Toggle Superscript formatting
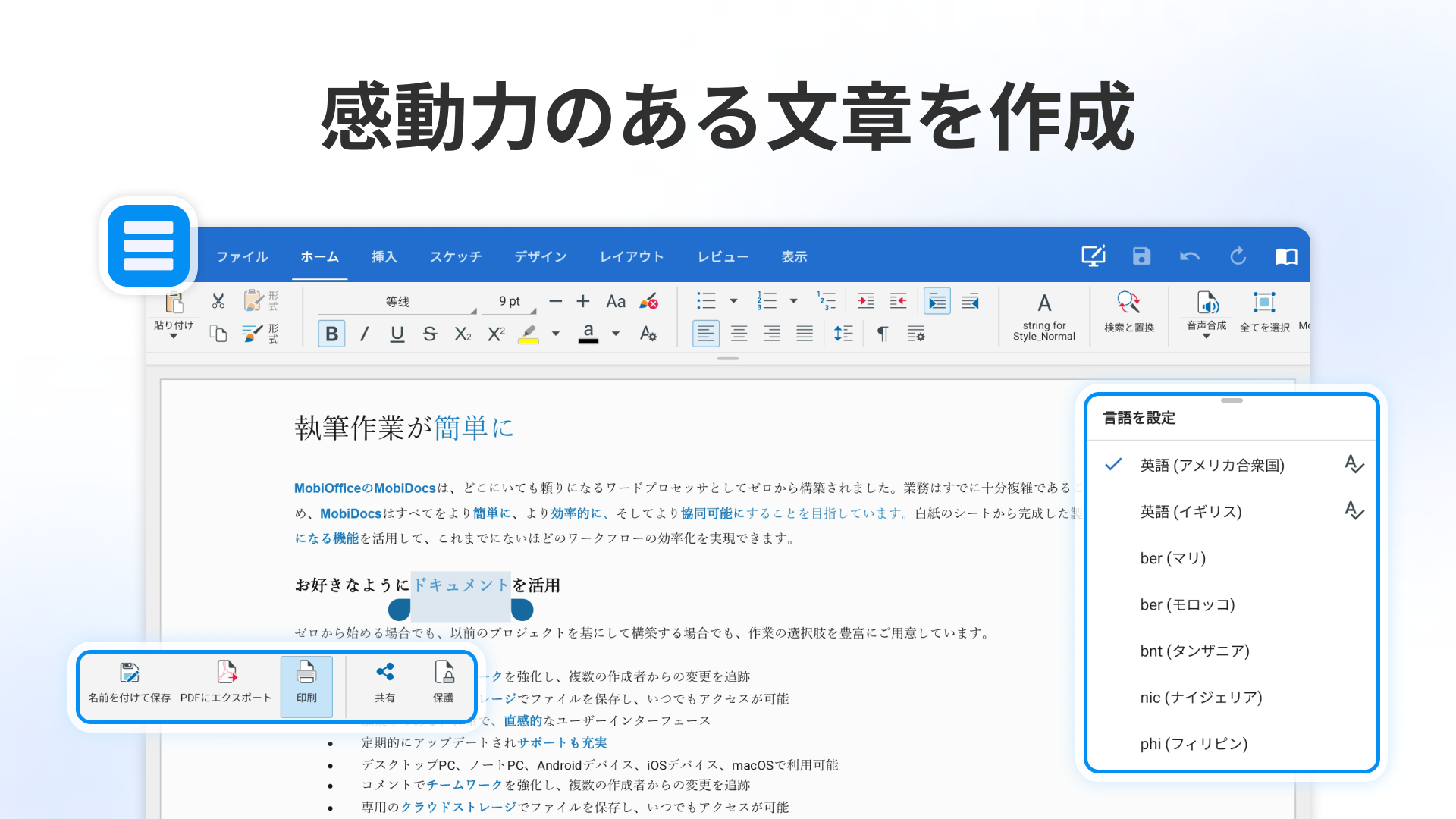Image resolution: width=1456 pixels, height=819 pixels. (496, 334)
